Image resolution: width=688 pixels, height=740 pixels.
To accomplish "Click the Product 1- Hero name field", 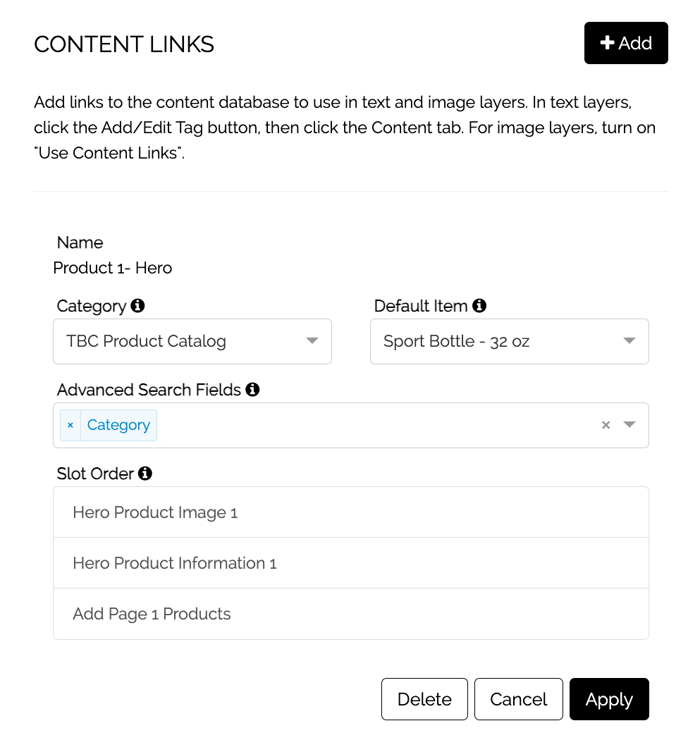I will tap(112, 268).
